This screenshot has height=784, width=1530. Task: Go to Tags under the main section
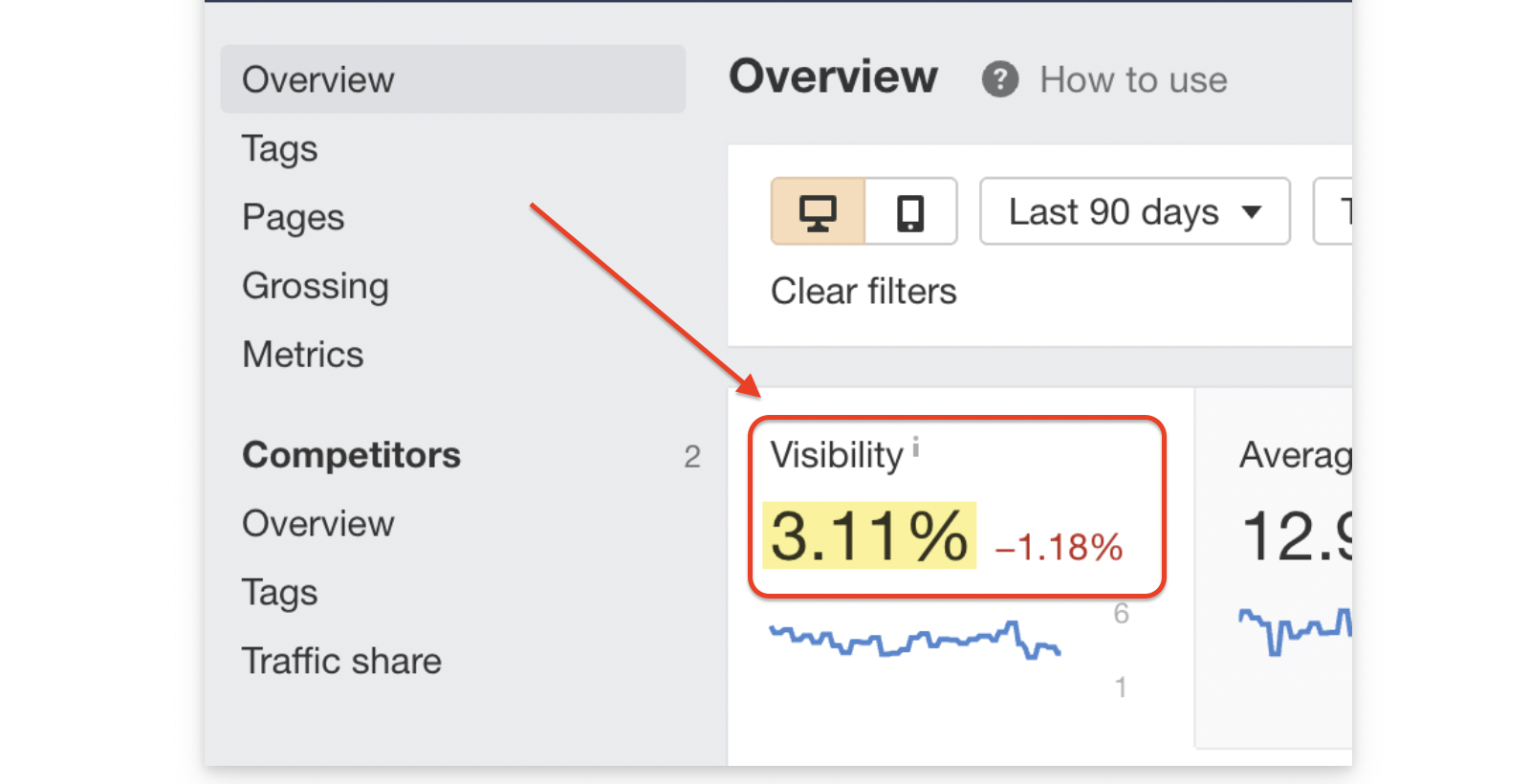(x=279, y=149)
